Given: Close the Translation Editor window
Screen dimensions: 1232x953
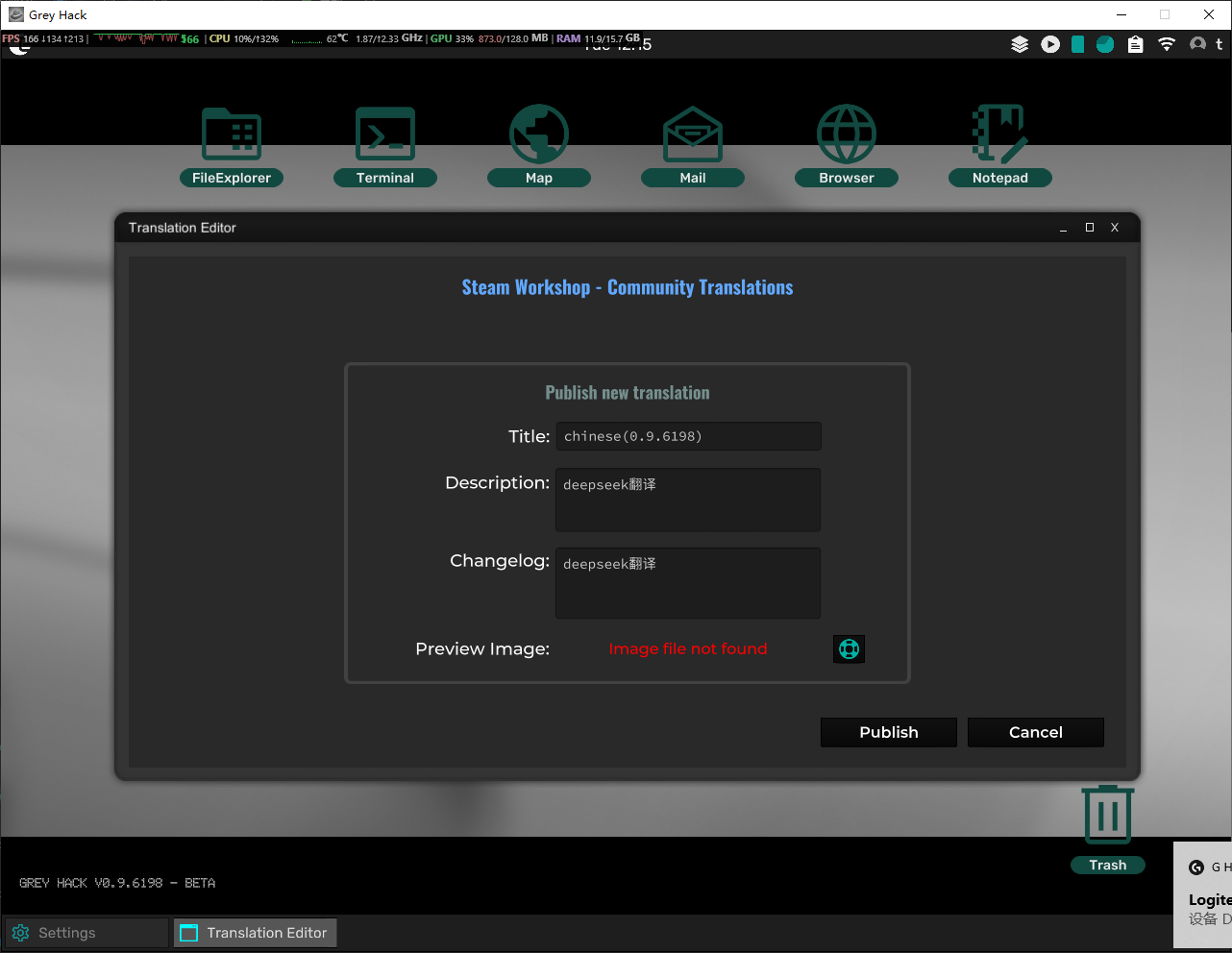Looking at the screenshot, I should click(x=1115, y=228).
